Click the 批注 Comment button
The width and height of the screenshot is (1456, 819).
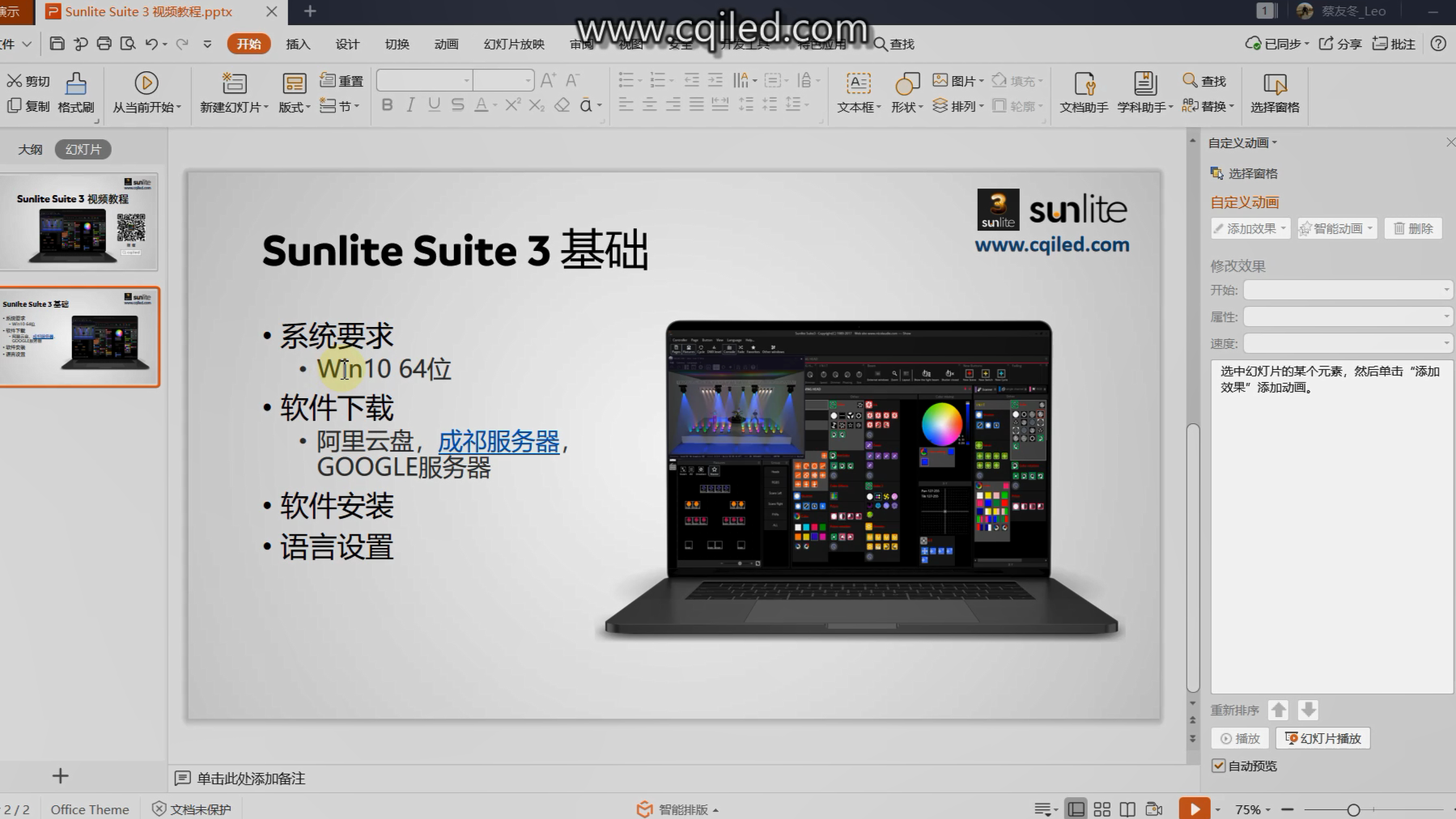tap(1394, 44)
